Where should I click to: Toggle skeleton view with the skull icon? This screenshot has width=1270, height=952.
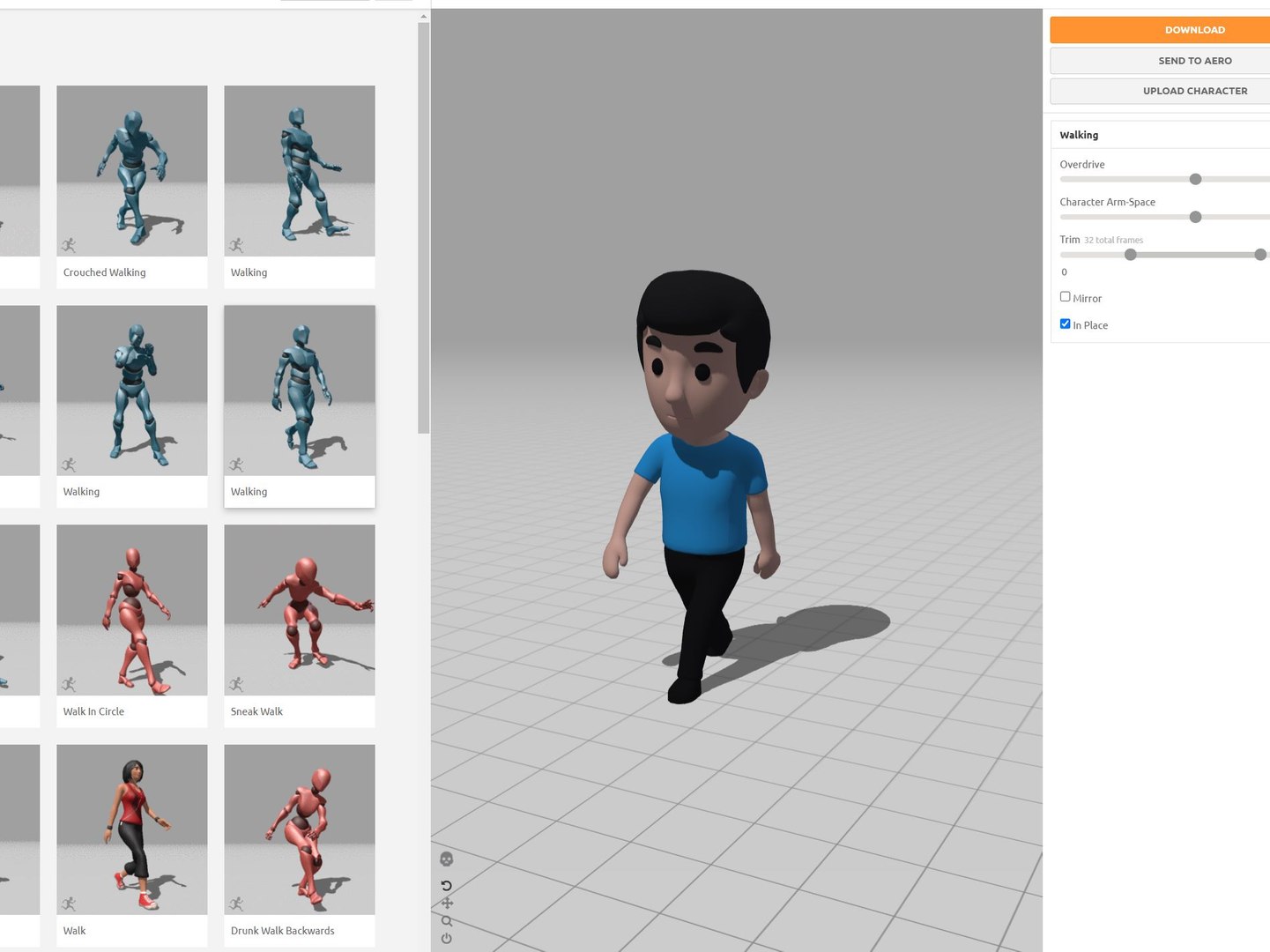447,859
